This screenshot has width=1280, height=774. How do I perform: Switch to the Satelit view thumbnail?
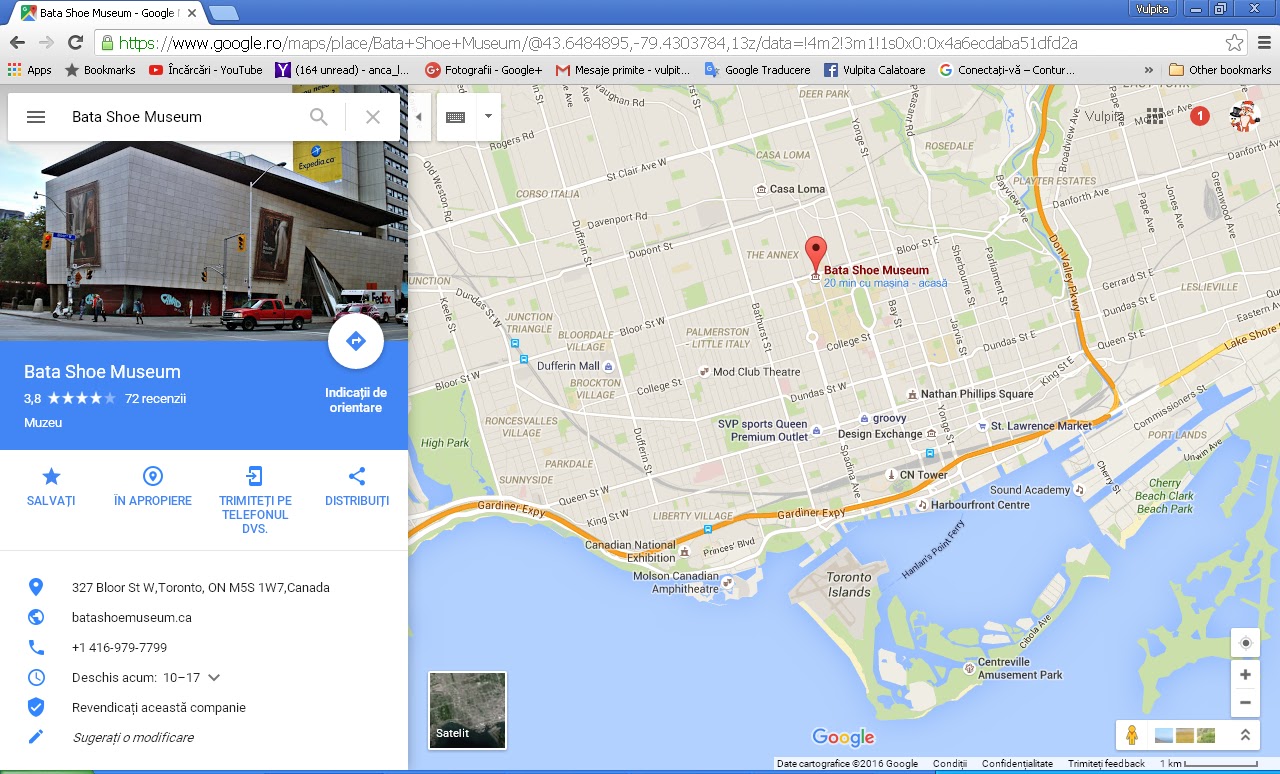point(467,710)
